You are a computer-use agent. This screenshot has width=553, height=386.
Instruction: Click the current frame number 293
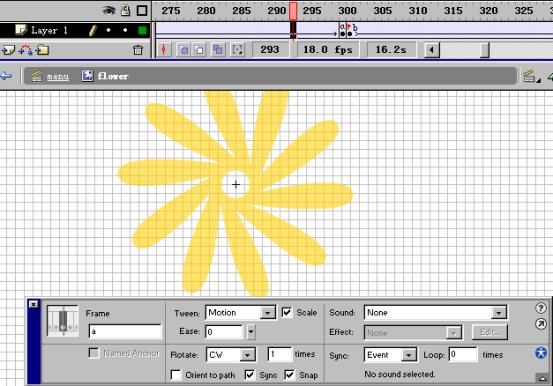coord(270,50)
